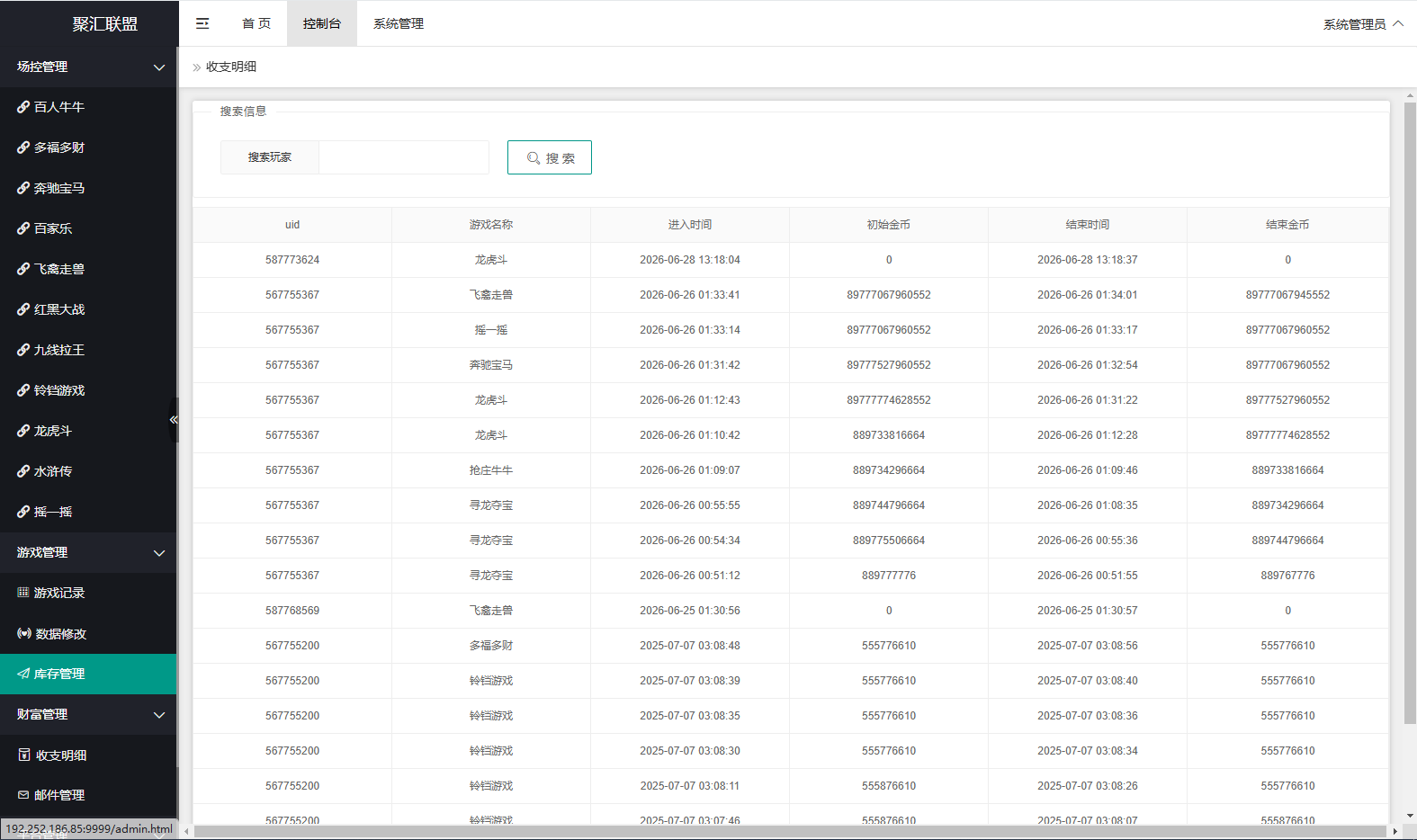Collapse sidebar with the double-arrow handle
Screen dimensions: 1417x840
coord(174,420)
